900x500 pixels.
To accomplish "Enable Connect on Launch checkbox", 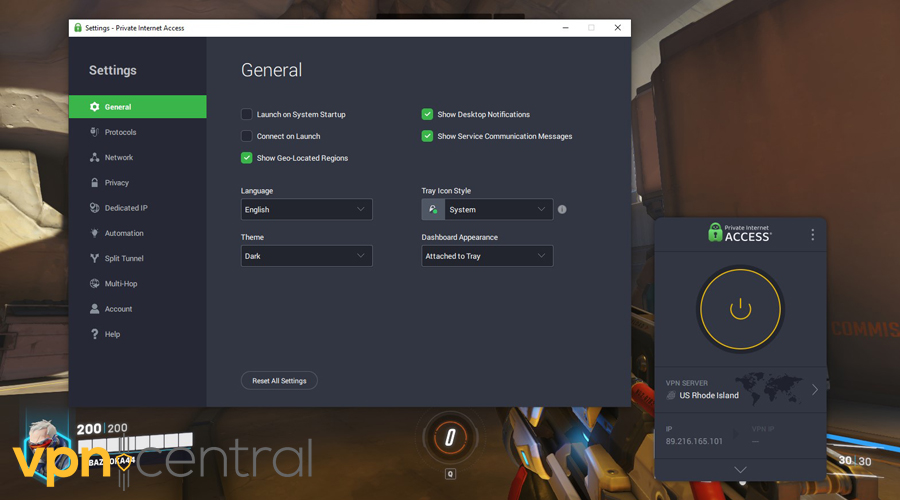I will (x=246, y=136).
